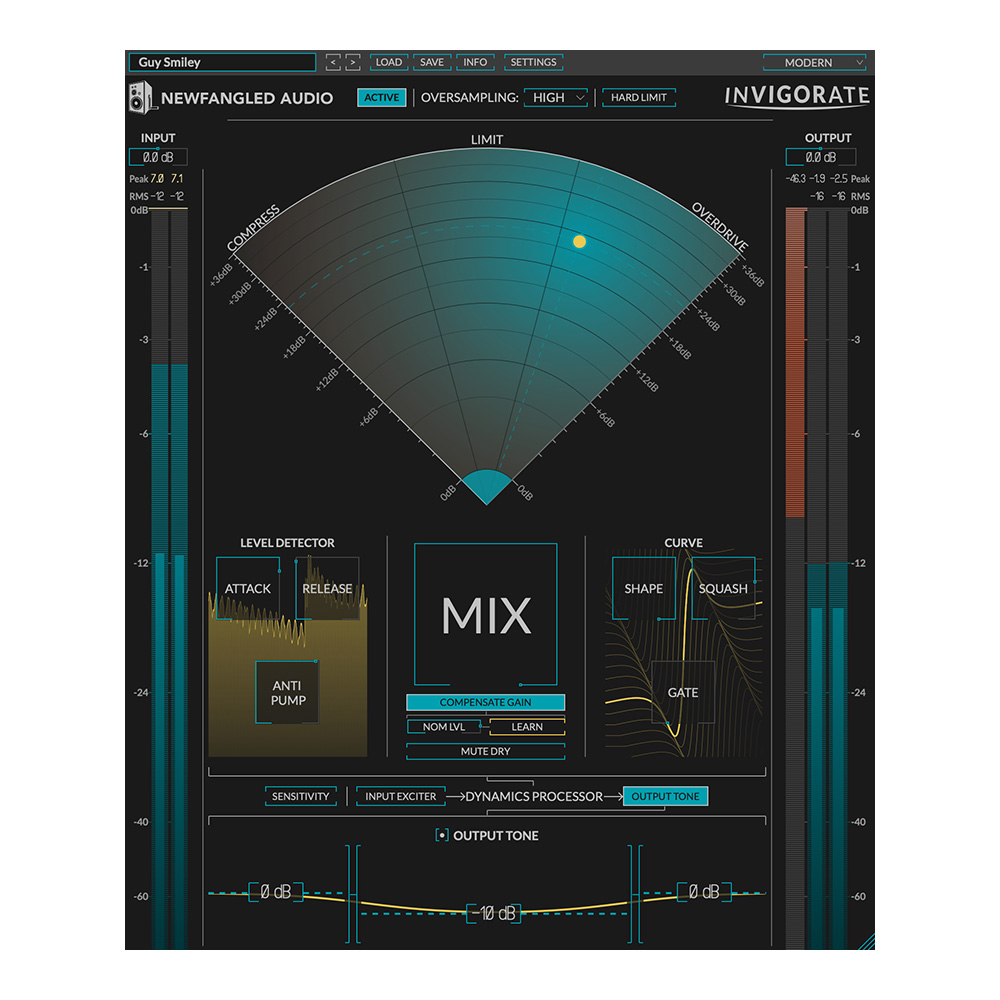Click the -10 dB mid tone handle
The image size is (1000, 1000).
[x=494, y=913]
